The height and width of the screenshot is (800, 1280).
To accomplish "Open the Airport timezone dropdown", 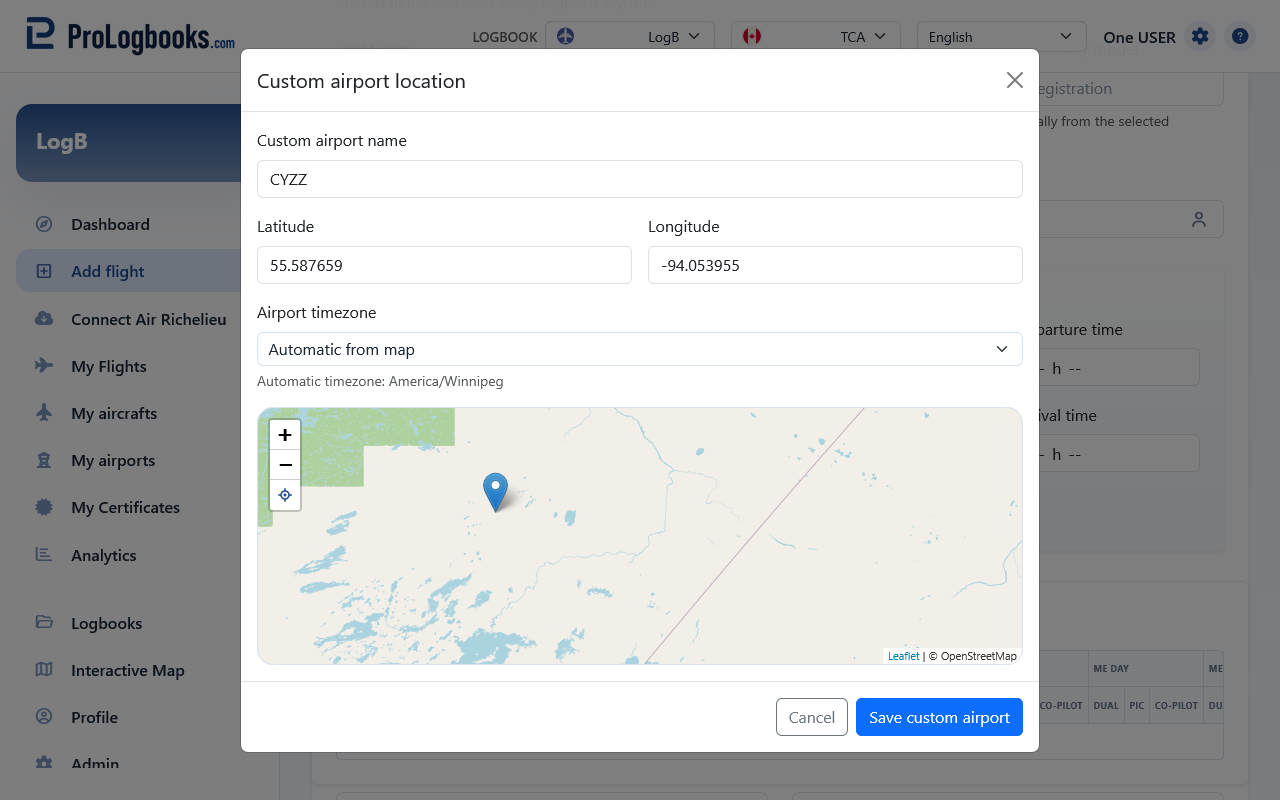I will (640, 349).
